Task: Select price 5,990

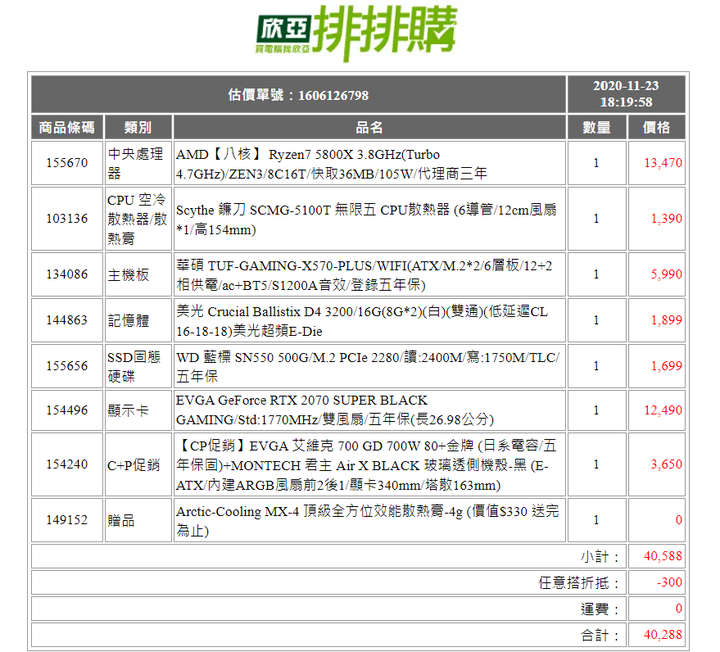Action: [x=666, y=274]
